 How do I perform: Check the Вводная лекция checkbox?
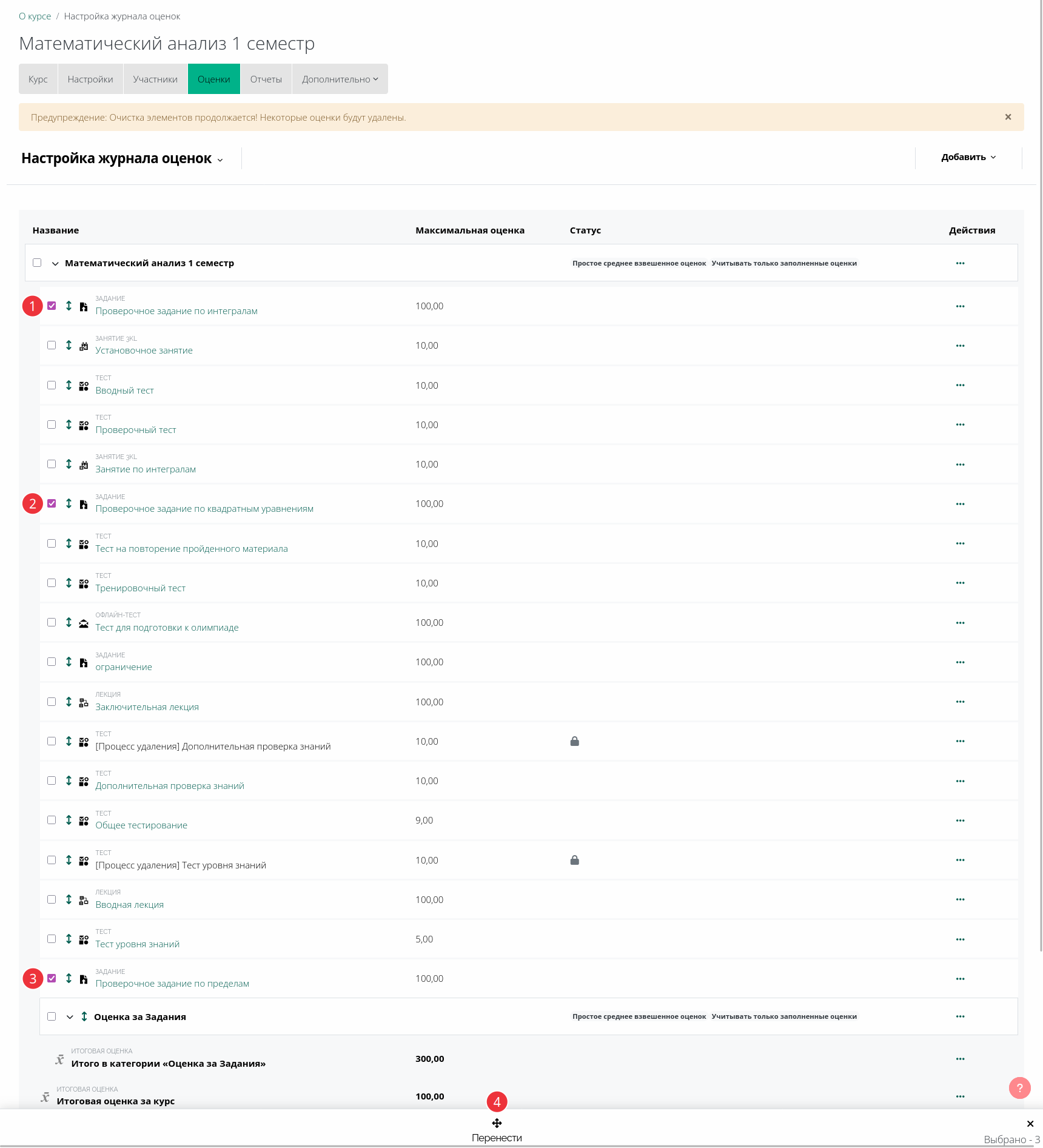[x=52, y=899]
